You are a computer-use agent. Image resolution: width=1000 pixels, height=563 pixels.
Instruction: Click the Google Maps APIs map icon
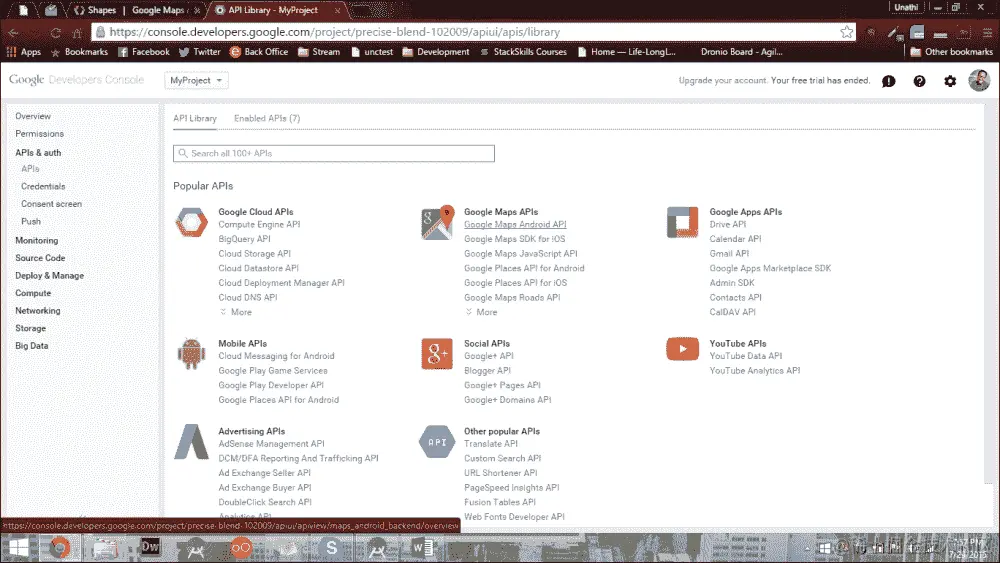438,223
